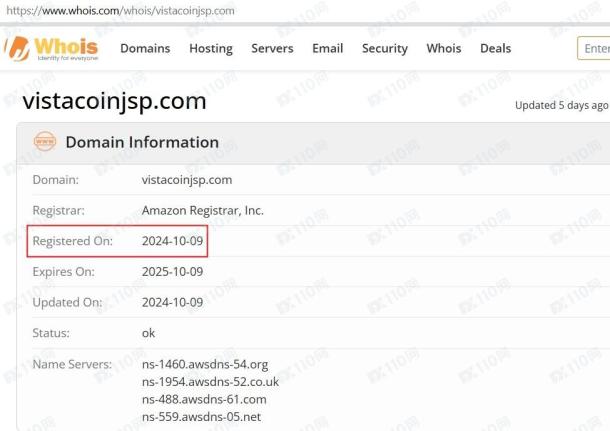Click the orange www Domain Information icon
Screen dimensions: 610x431
45,141
